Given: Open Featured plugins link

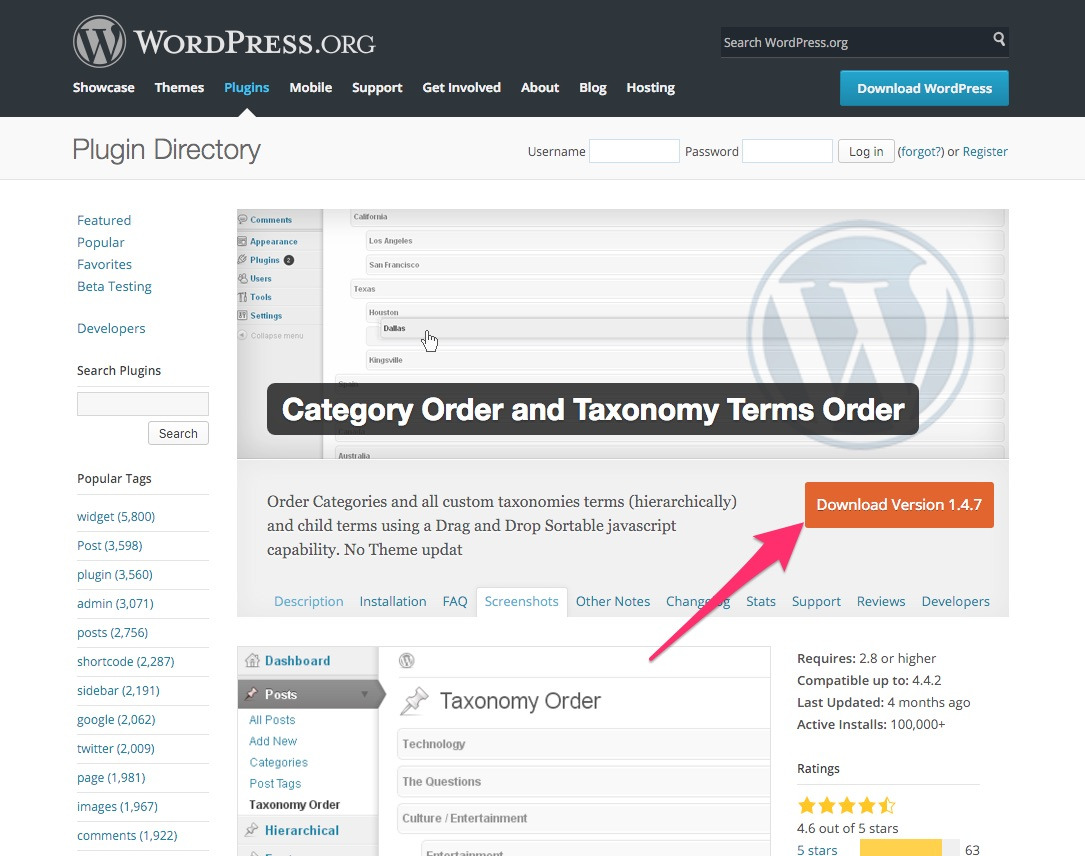Looking at the screenshot, I should click(104, 220).
